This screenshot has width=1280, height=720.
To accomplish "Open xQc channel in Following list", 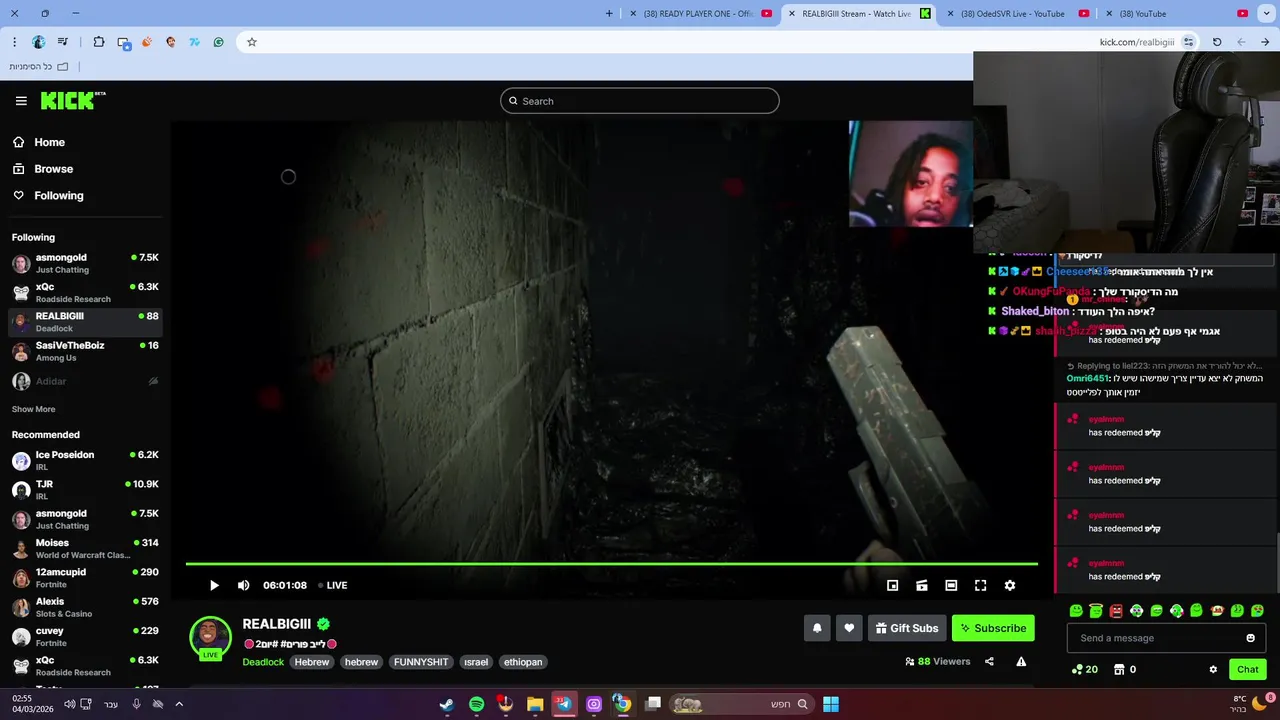I will [85, 293].
